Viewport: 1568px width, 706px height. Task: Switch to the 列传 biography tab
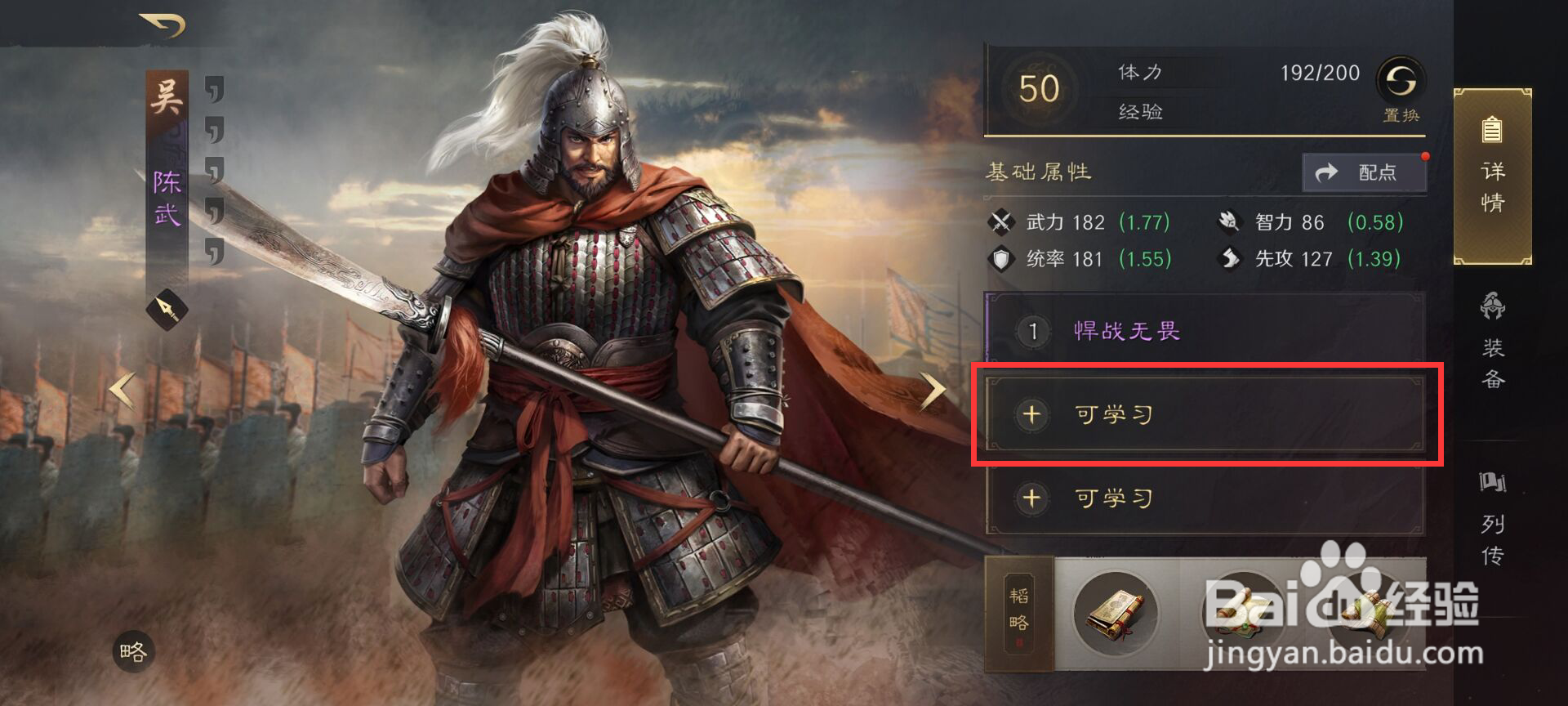tap(1493, 518)
